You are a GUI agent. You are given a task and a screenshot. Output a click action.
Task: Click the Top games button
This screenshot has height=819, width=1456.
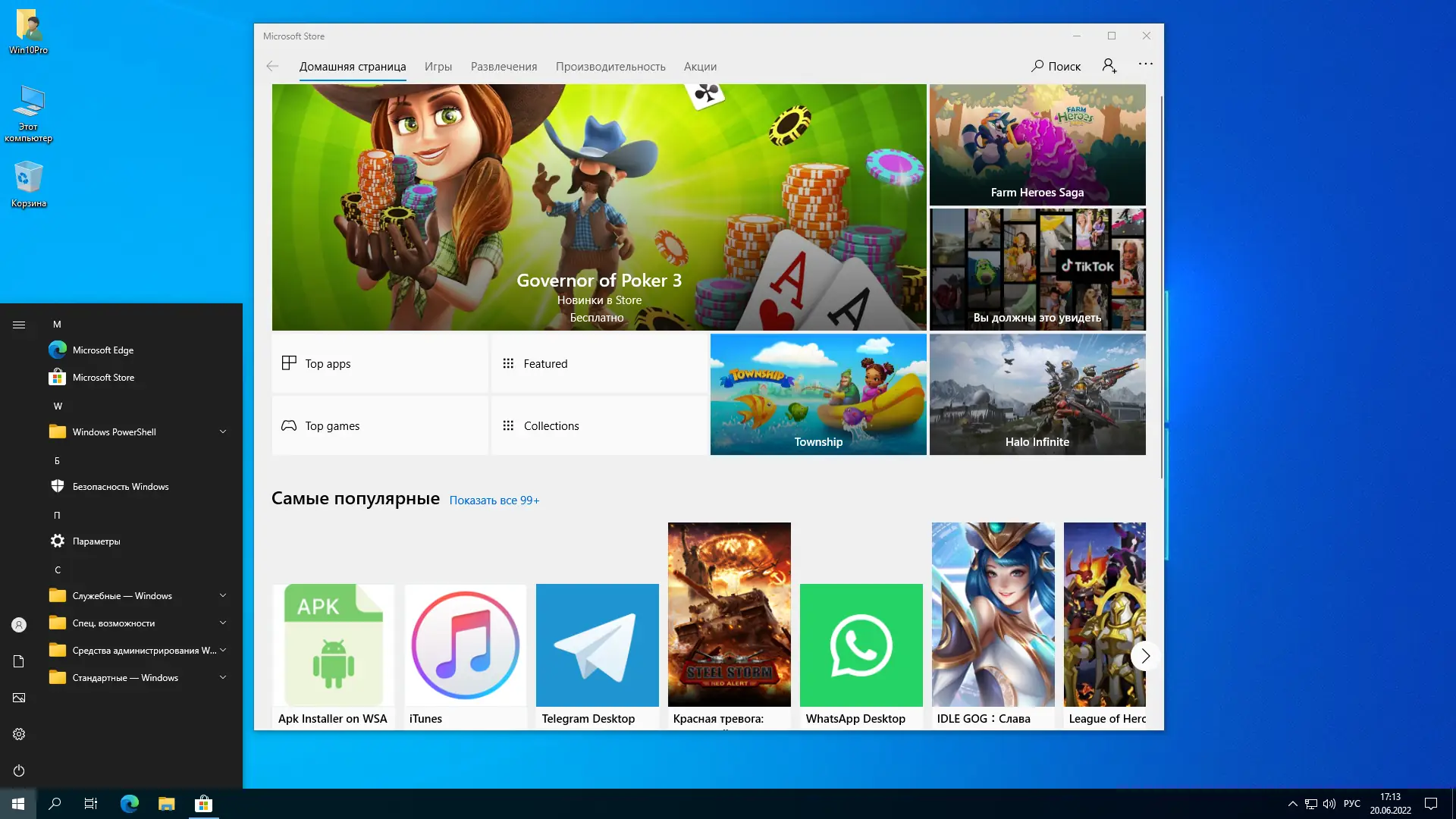tap(331, 425)
